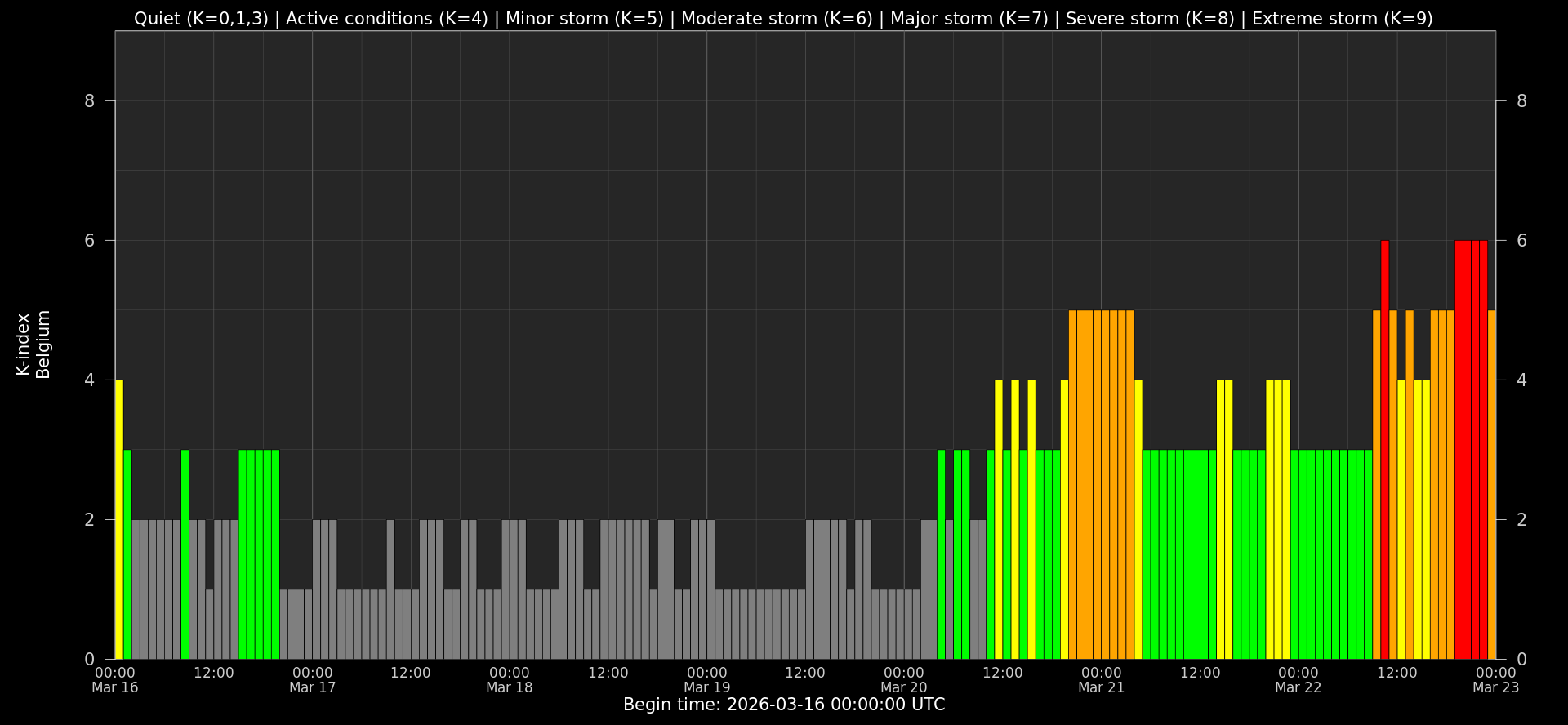Click the first yellow bar at Mar 16 00:00
Image resolution: width=1568 pixels, height=725 pixels.
(119, 519)
